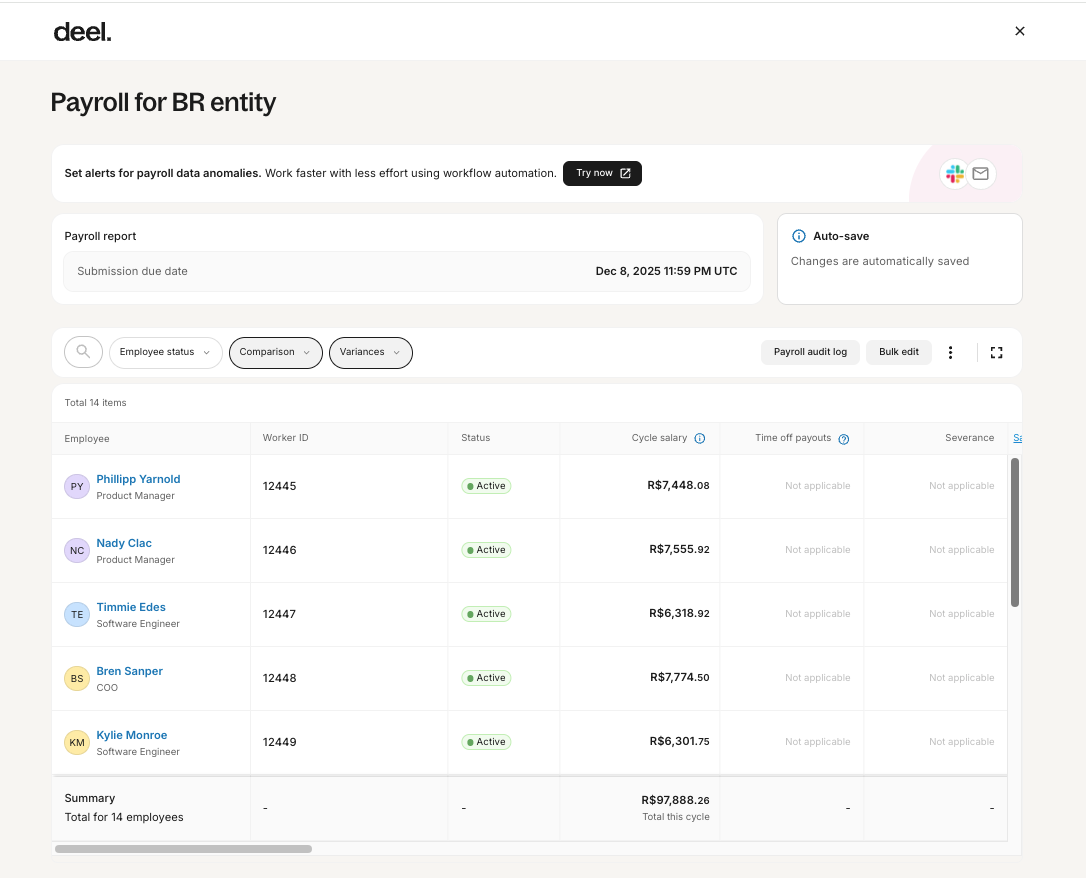Open Bren Sanper's profile link
Screen dimensions: 1086x878
point(130,671)
